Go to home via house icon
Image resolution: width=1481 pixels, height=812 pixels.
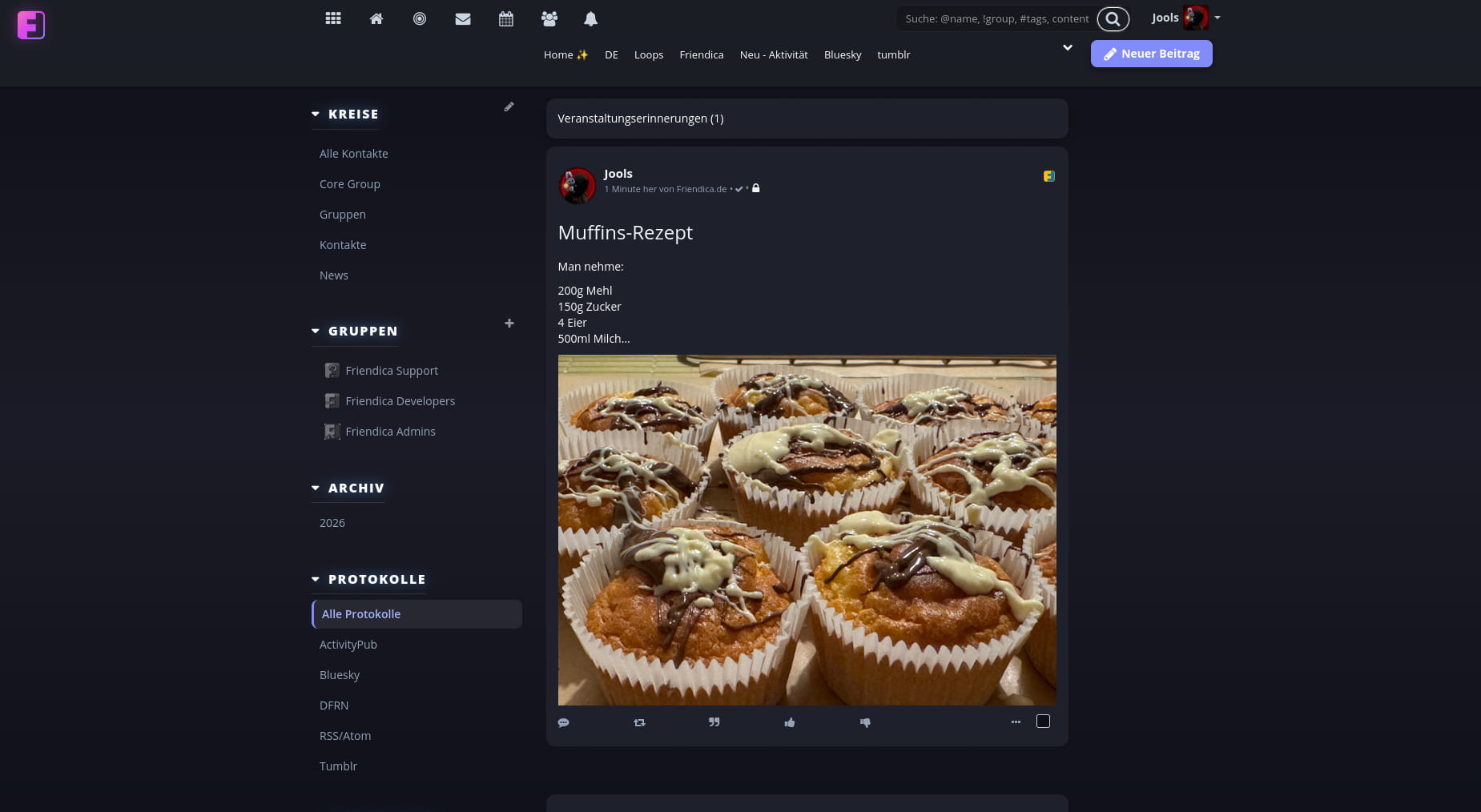pyautogui.click(x=376, y=18)
